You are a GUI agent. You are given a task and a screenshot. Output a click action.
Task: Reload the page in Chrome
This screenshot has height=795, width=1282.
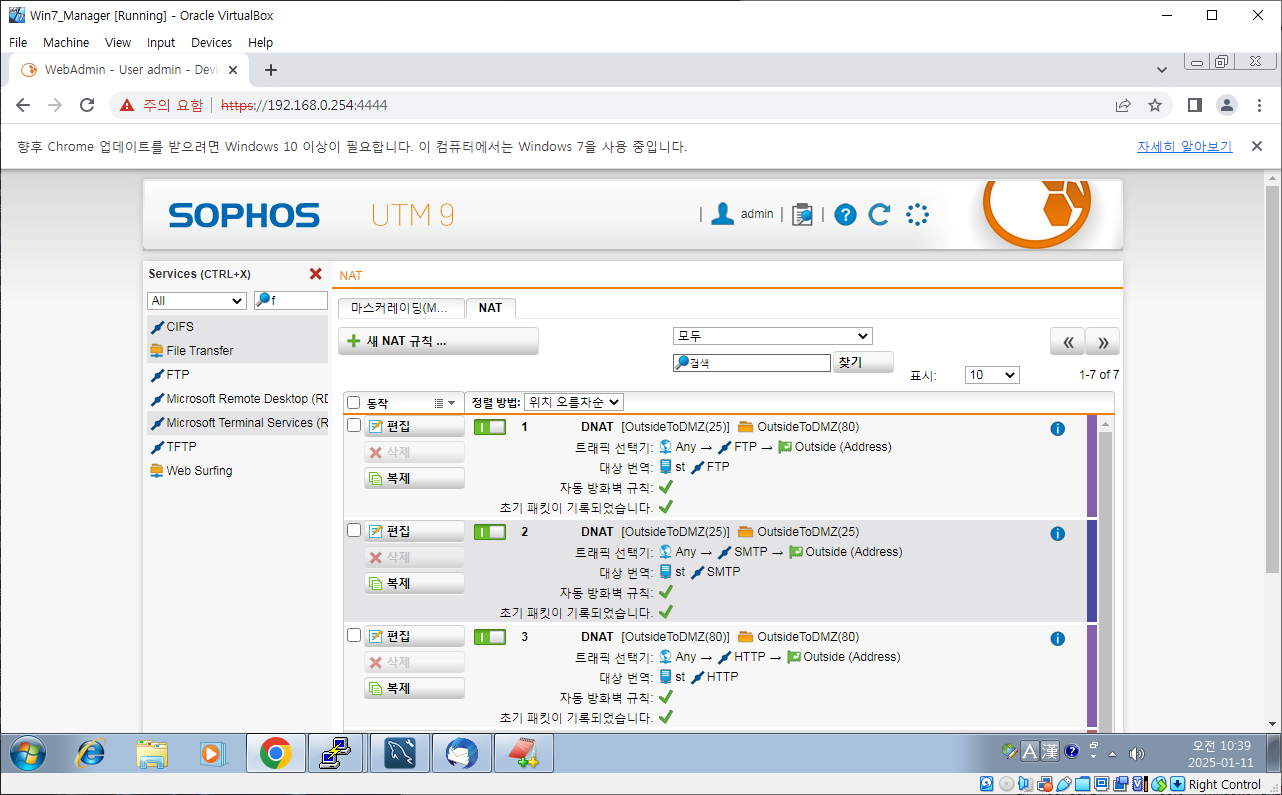(87, 105)
